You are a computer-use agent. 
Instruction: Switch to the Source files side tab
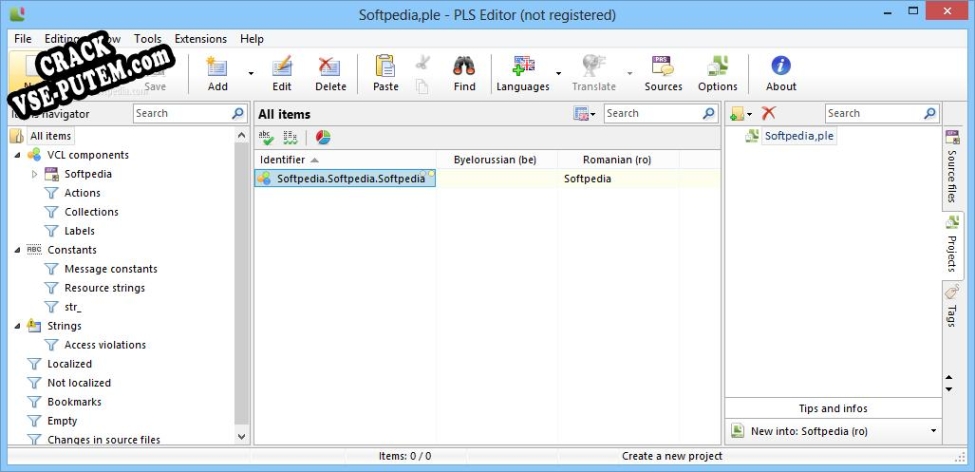coord(951,165)
